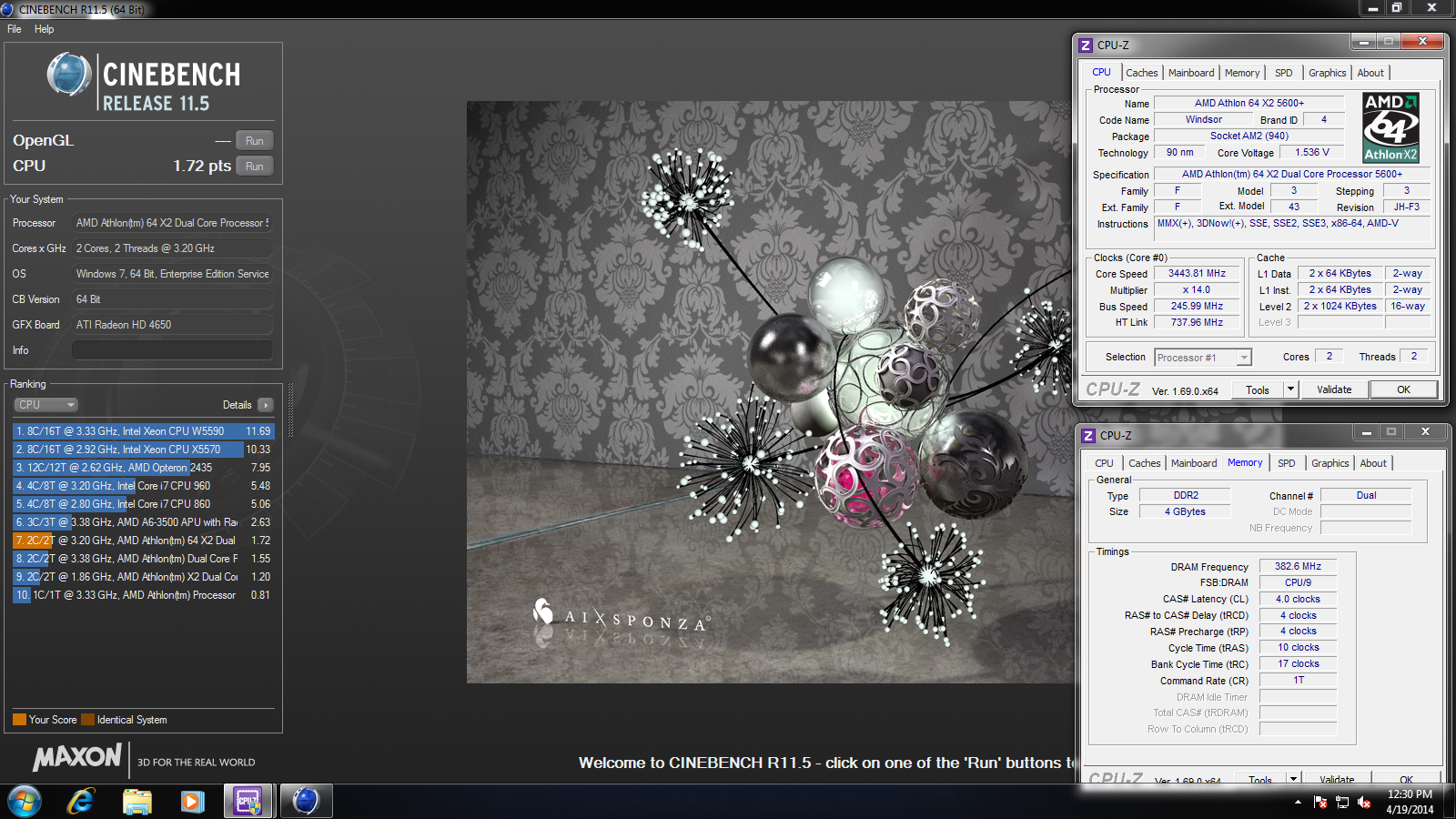Click Validate in upper CPU-Z window
Viewport: 1456px width, 819px height.
click(x=1334, y=390)
